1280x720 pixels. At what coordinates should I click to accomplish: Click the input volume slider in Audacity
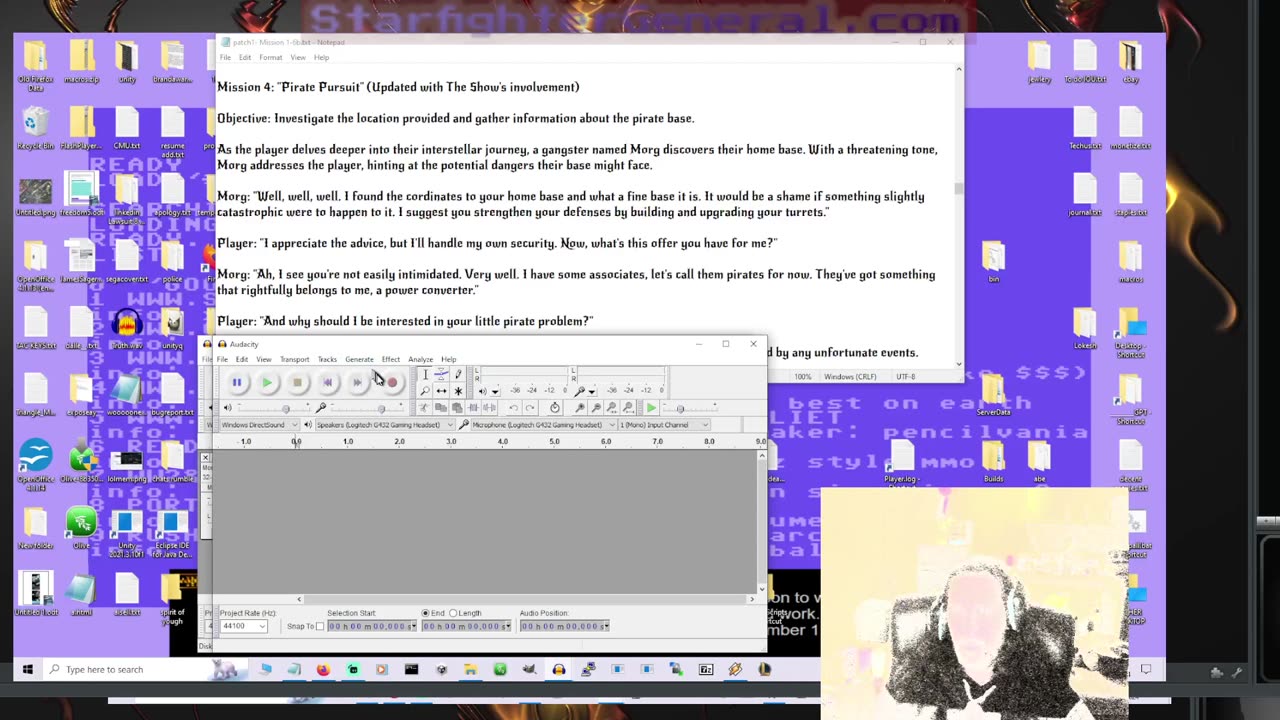[366, 407]
